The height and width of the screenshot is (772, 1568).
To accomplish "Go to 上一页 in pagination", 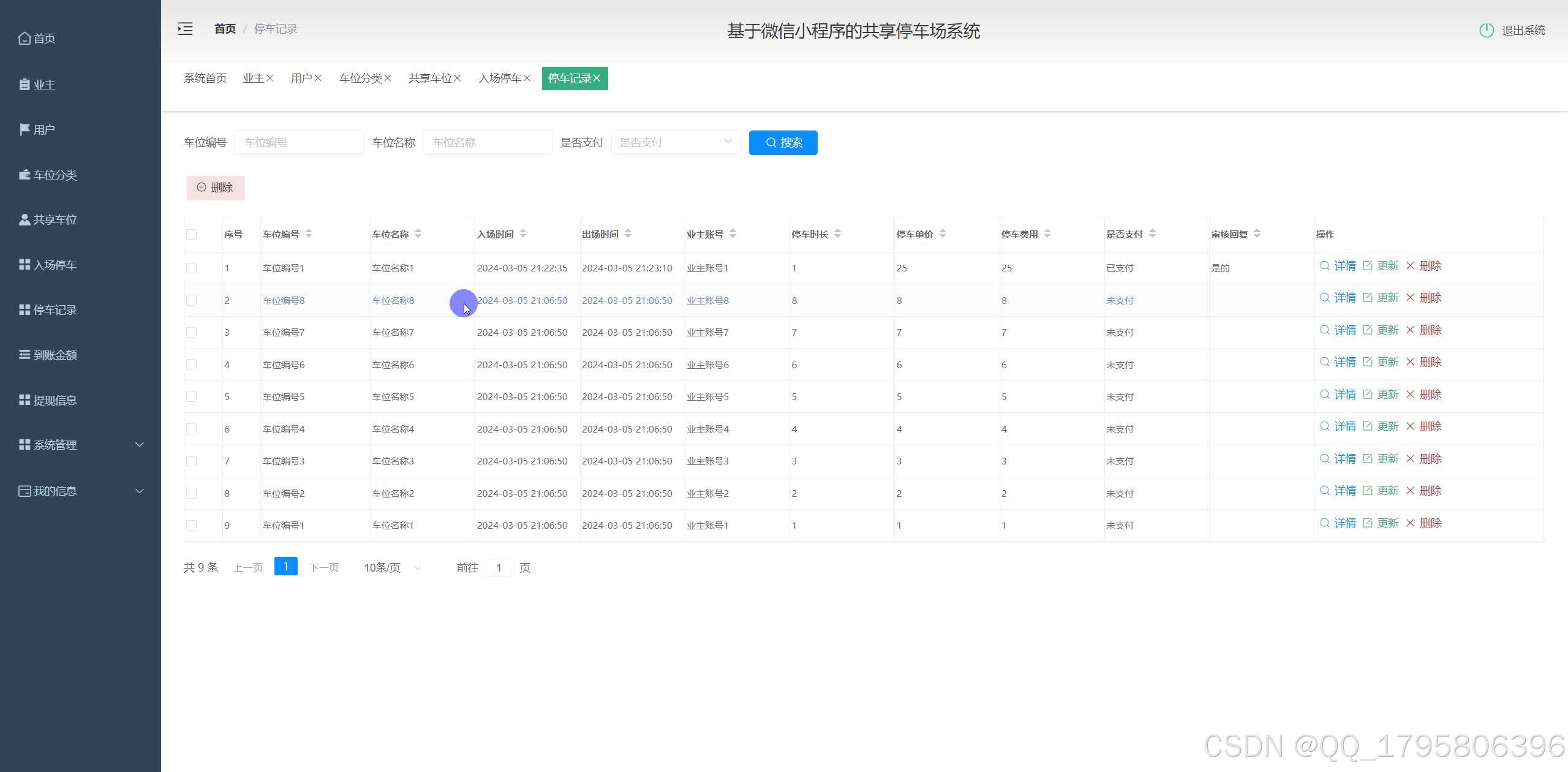I will [x=248, y=568].
